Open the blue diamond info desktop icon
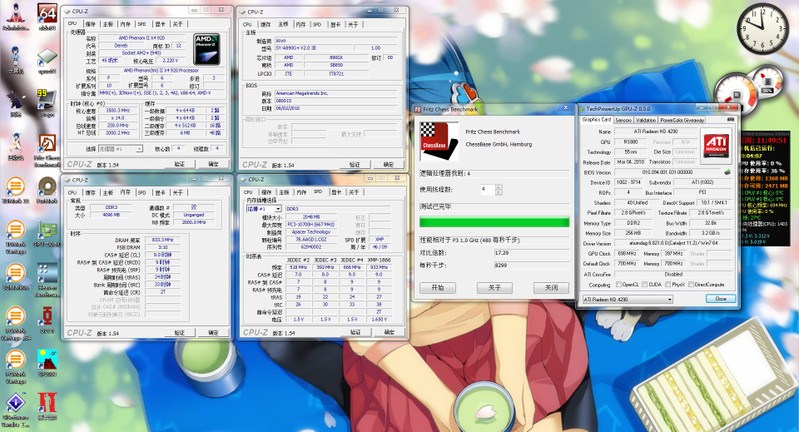This screenshot has width=799, height=432. coord(15,403)
